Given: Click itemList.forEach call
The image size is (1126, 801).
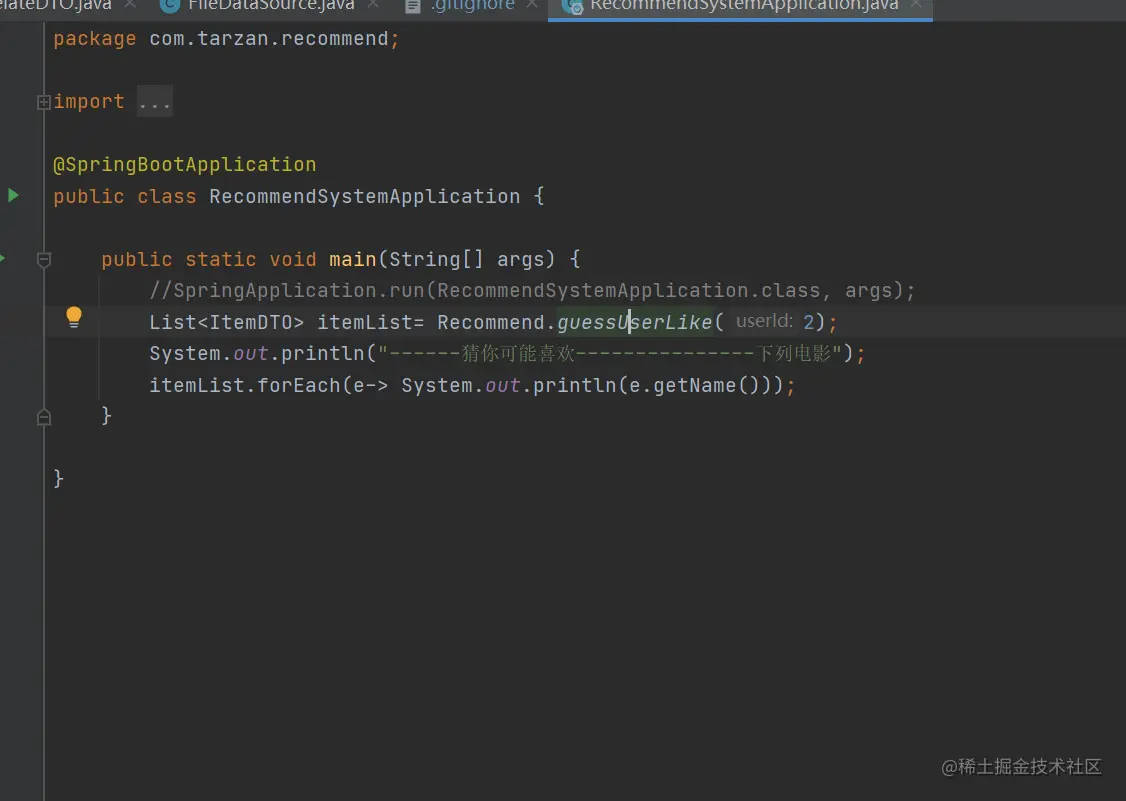Looking at the screenshot, I should [x=245, y=386].
